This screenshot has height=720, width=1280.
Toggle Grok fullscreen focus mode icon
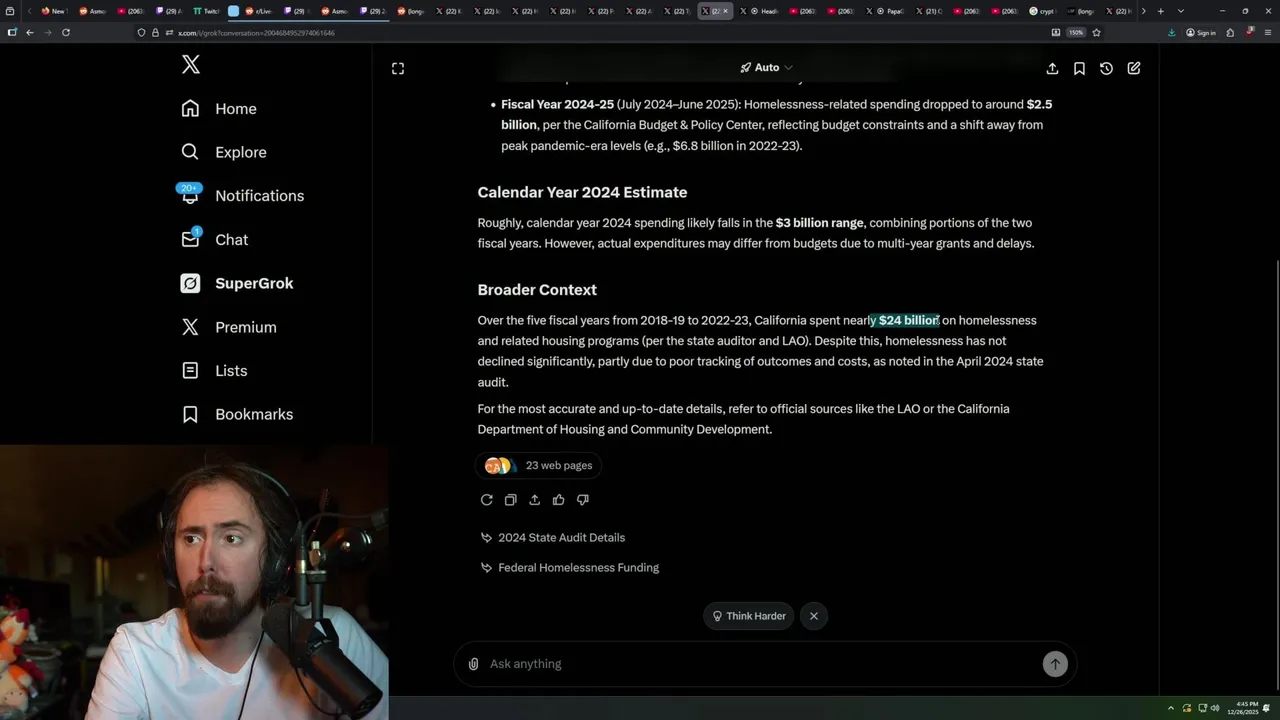tap(398, 68)
